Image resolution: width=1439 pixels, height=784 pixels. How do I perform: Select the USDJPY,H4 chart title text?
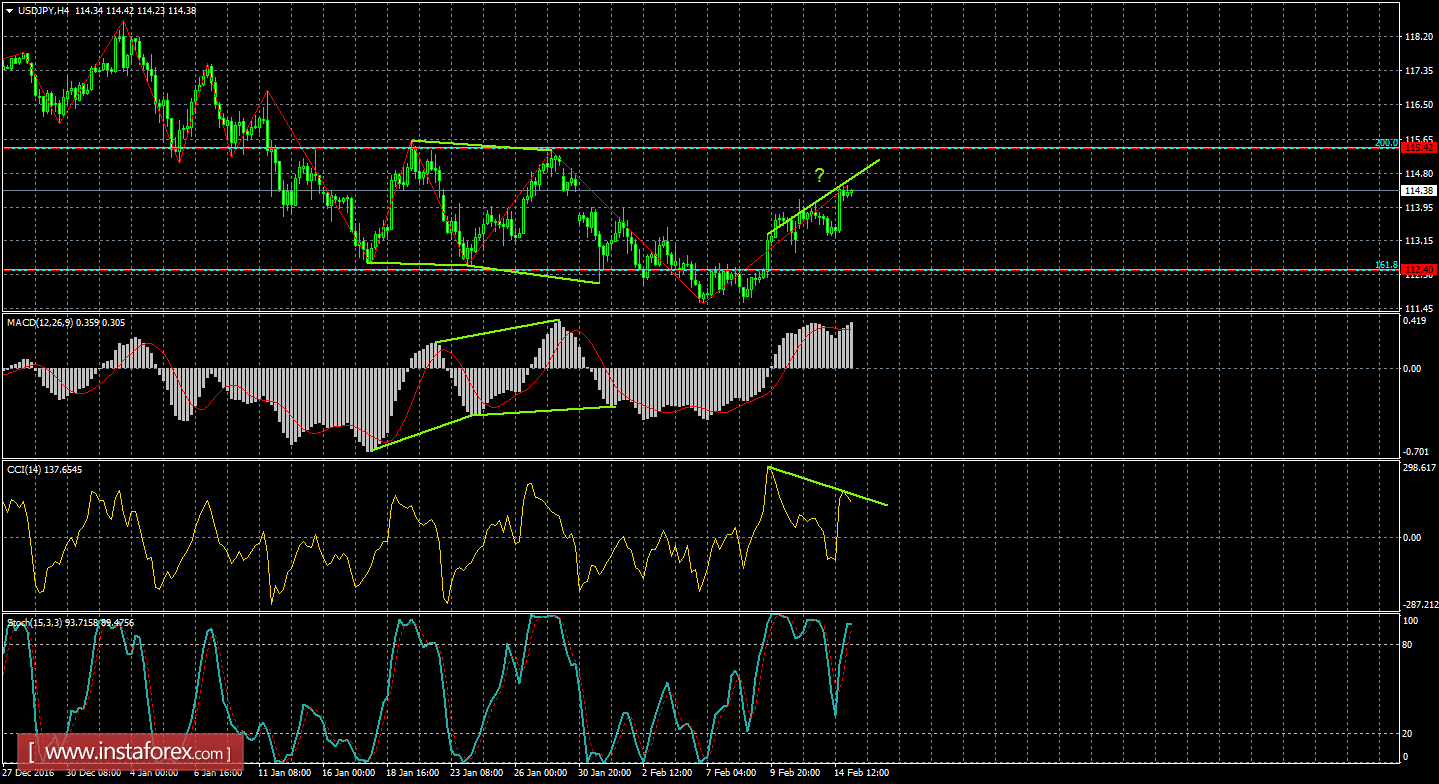point(43,11)
